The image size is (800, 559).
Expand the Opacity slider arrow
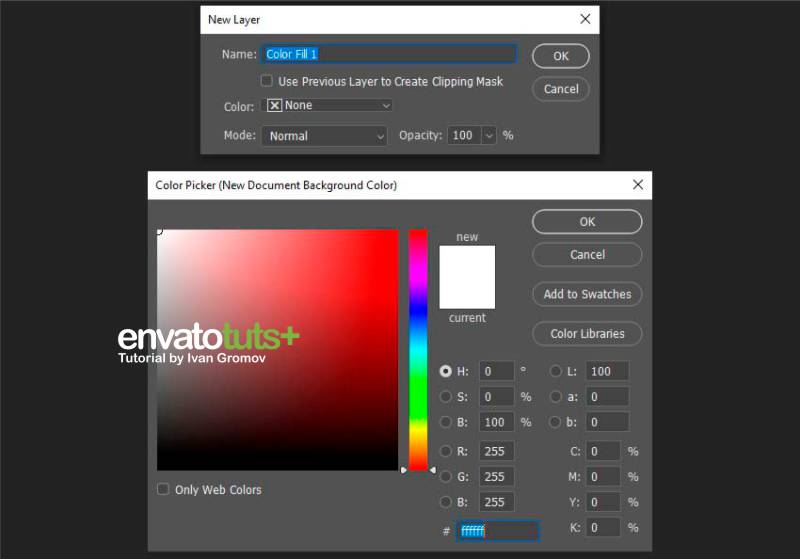(x=489, y=136)
